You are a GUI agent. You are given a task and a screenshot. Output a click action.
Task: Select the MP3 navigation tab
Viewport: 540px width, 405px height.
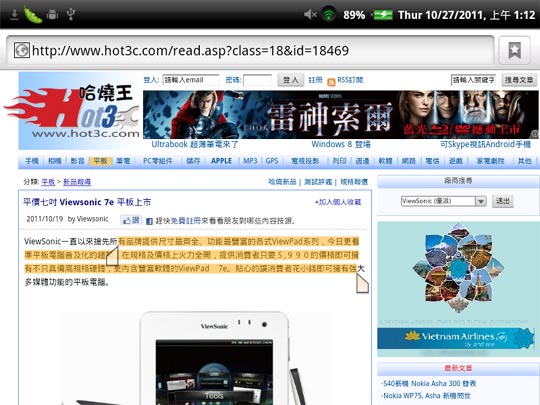pos(250,161)
